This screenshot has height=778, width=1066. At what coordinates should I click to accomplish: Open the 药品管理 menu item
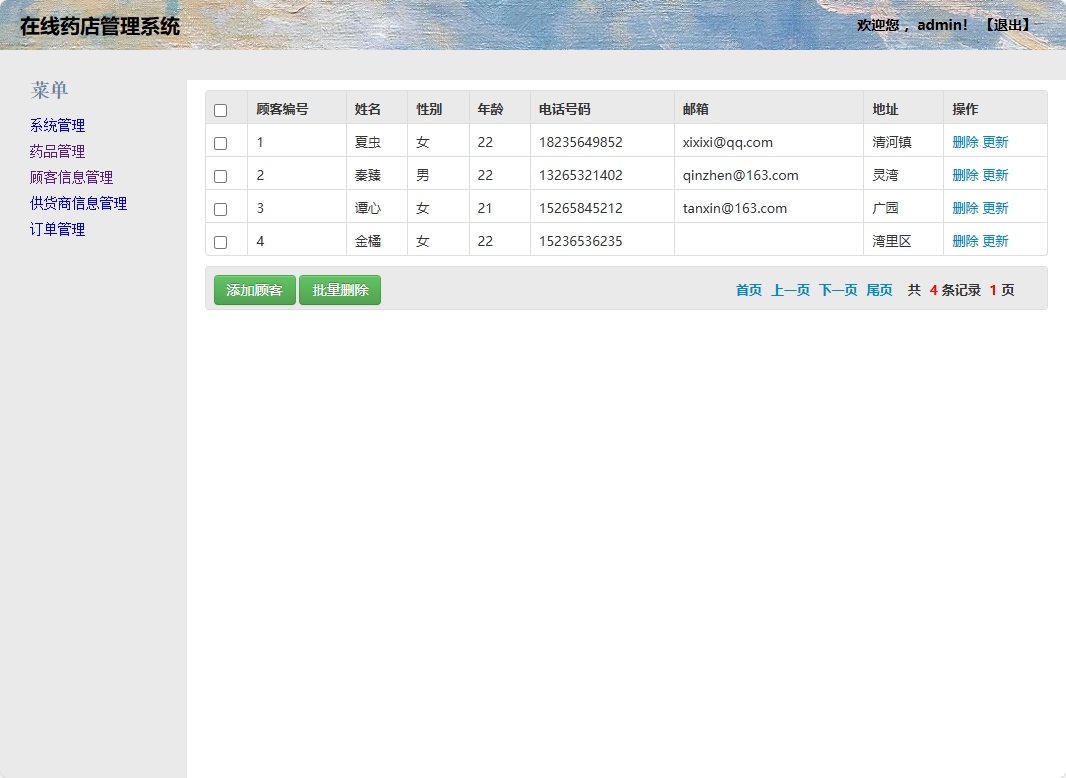[56, 151]
